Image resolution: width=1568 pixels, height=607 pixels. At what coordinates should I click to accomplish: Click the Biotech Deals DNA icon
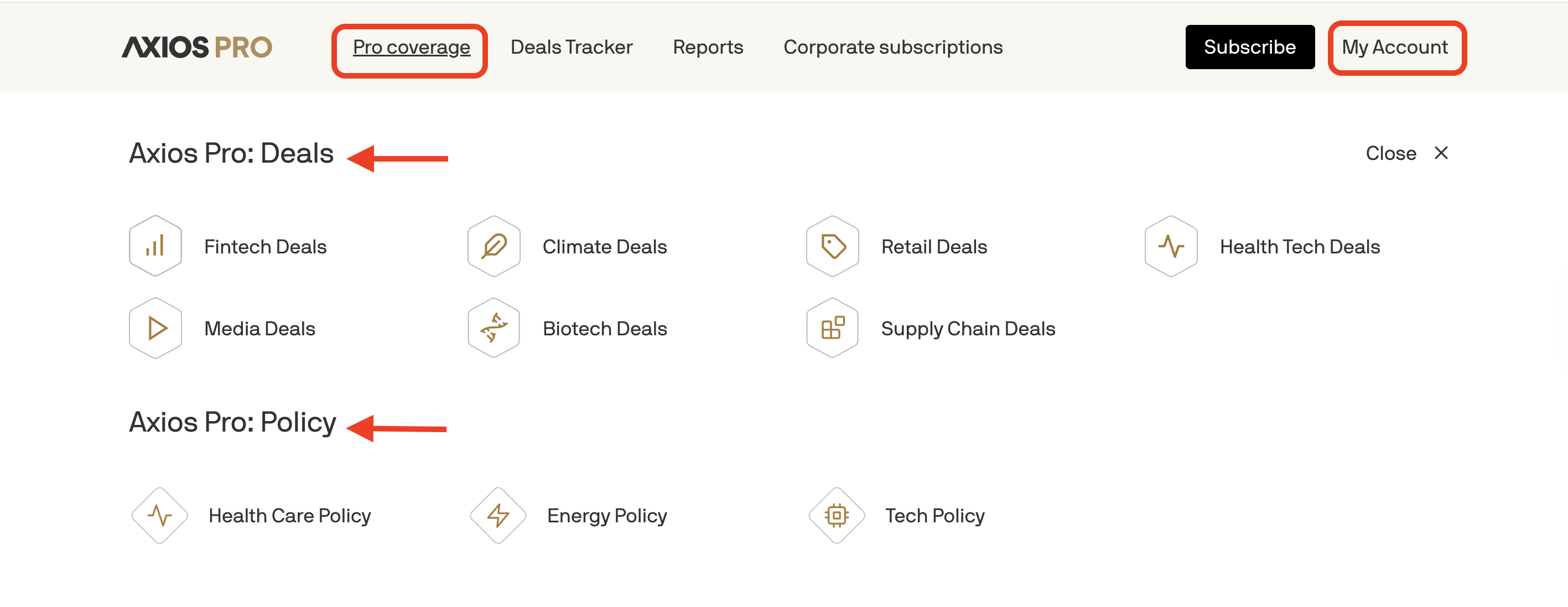click(x=494, y=328)
